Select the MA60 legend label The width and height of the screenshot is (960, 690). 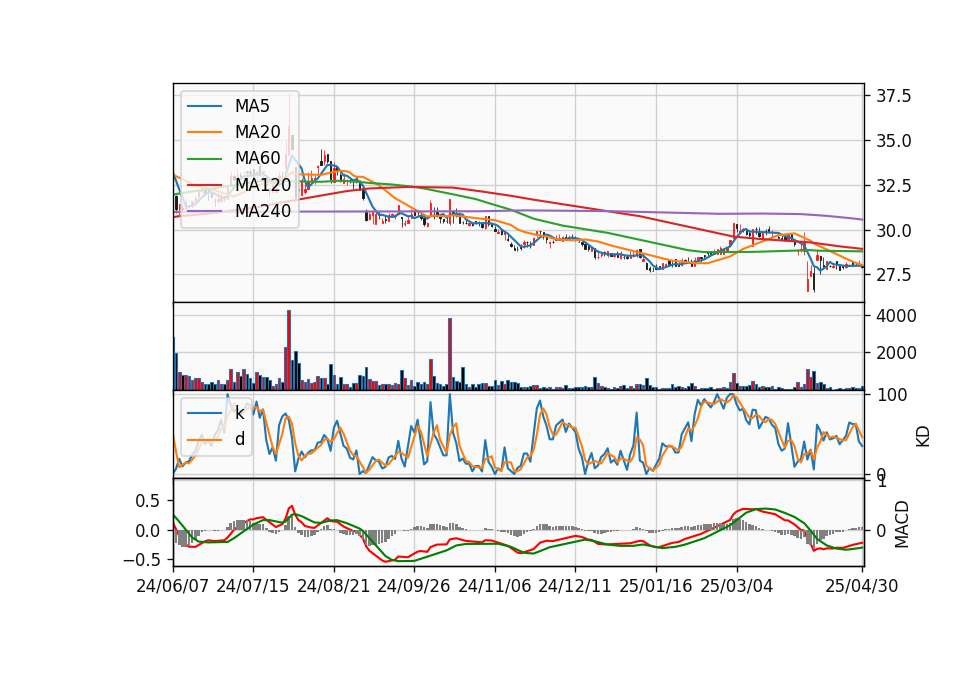(x=257, y=158)
